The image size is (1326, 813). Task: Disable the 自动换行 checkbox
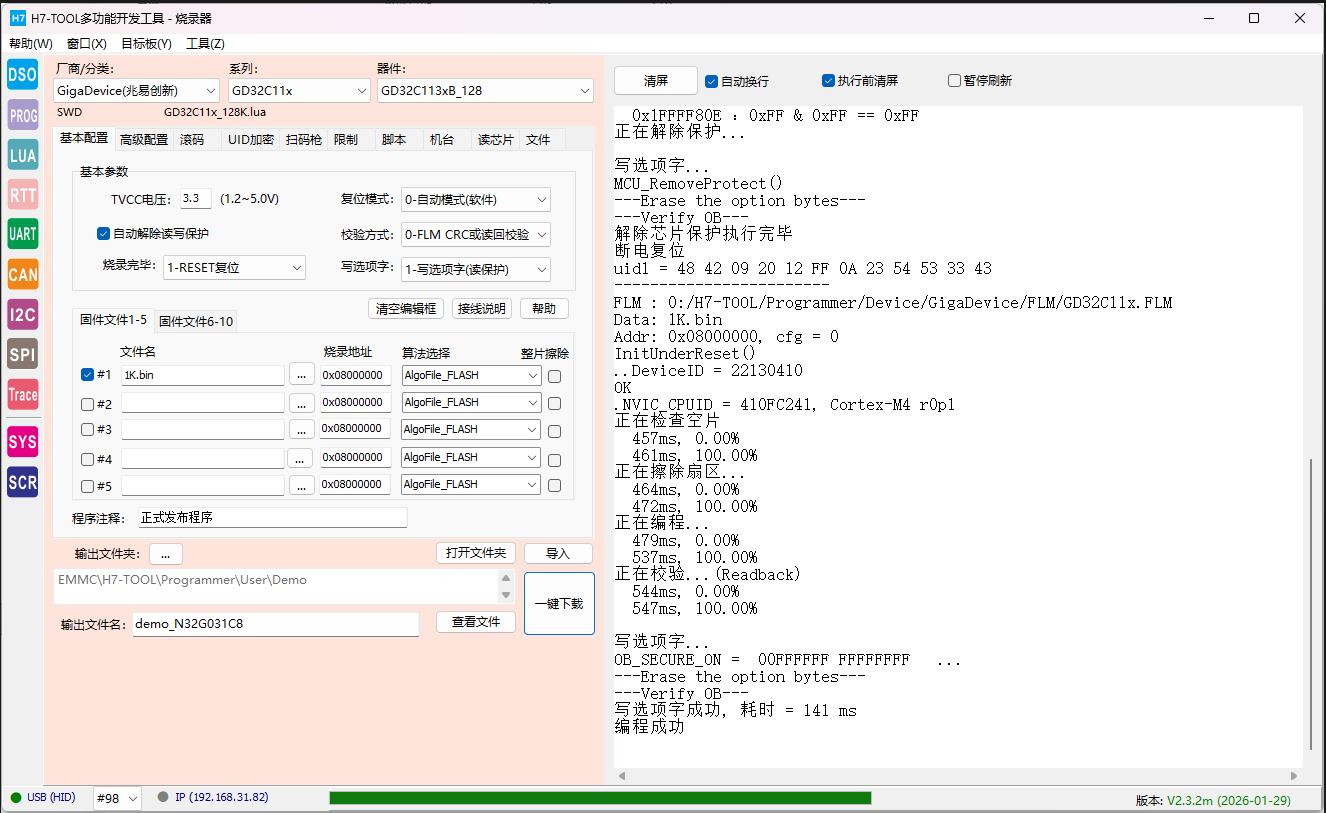point(712,81)
